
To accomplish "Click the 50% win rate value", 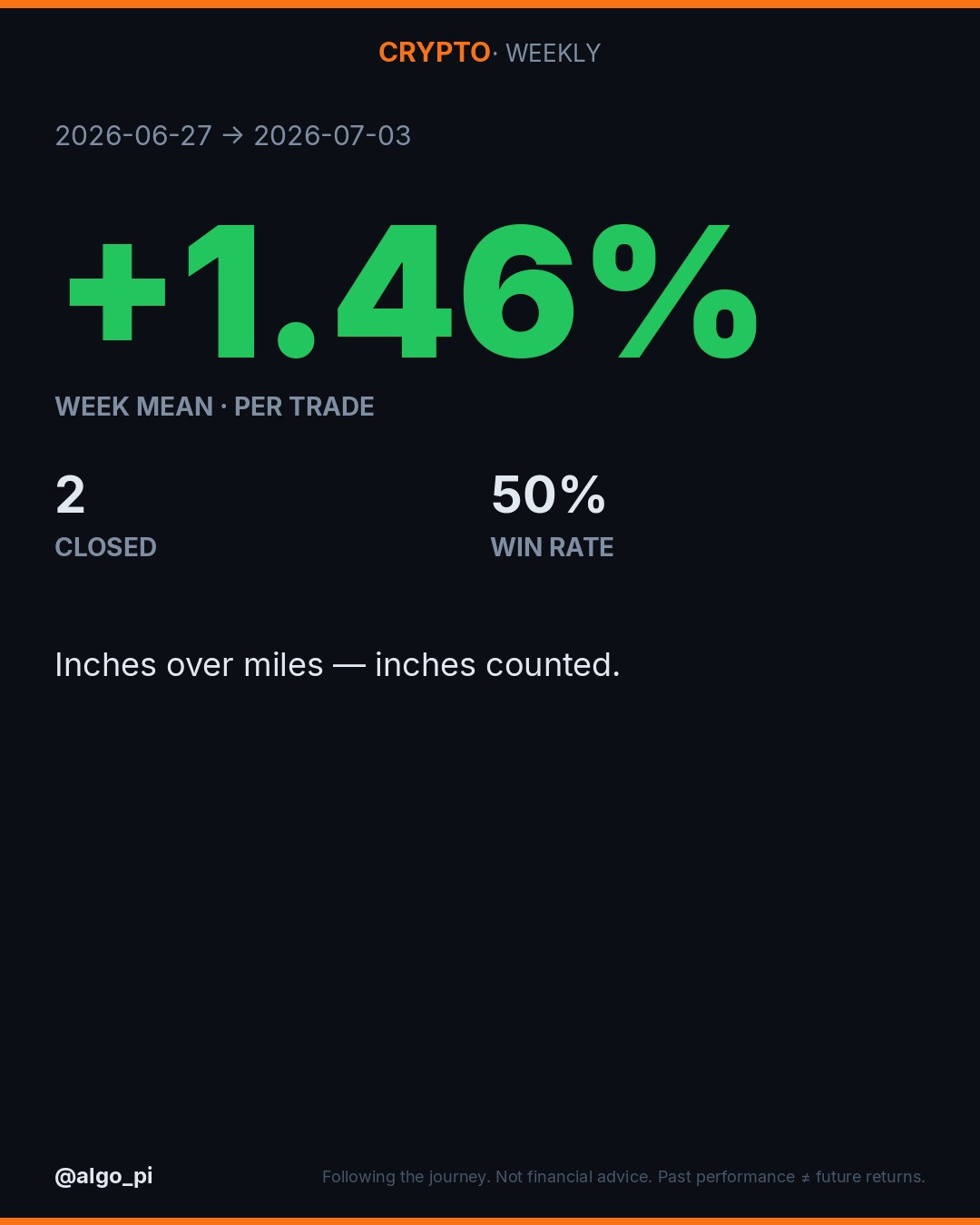I will pos(548,495).
